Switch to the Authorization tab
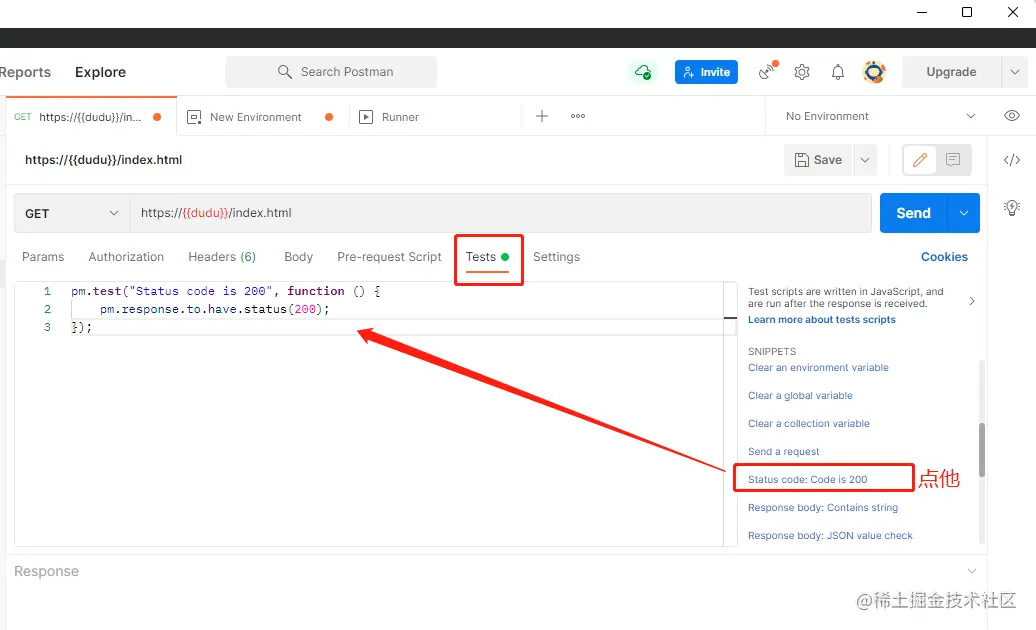Viewport: 1036px width, 630px height. point(126,257)
